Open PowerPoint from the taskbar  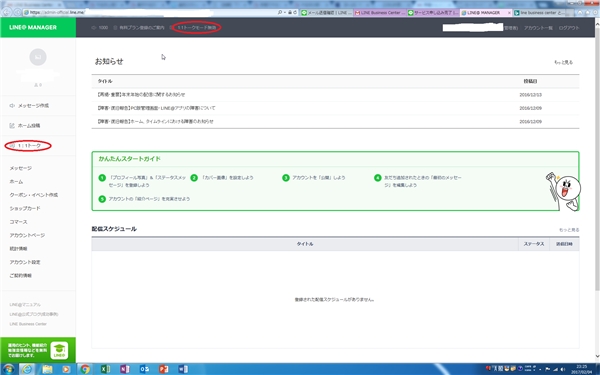164,369
